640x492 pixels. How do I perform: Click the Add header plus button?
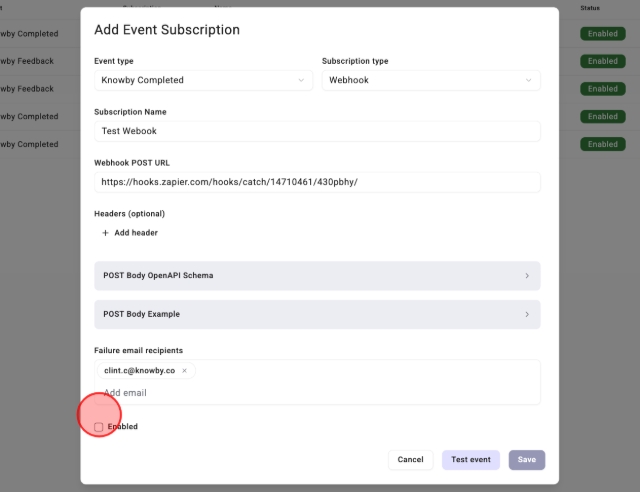130,233
